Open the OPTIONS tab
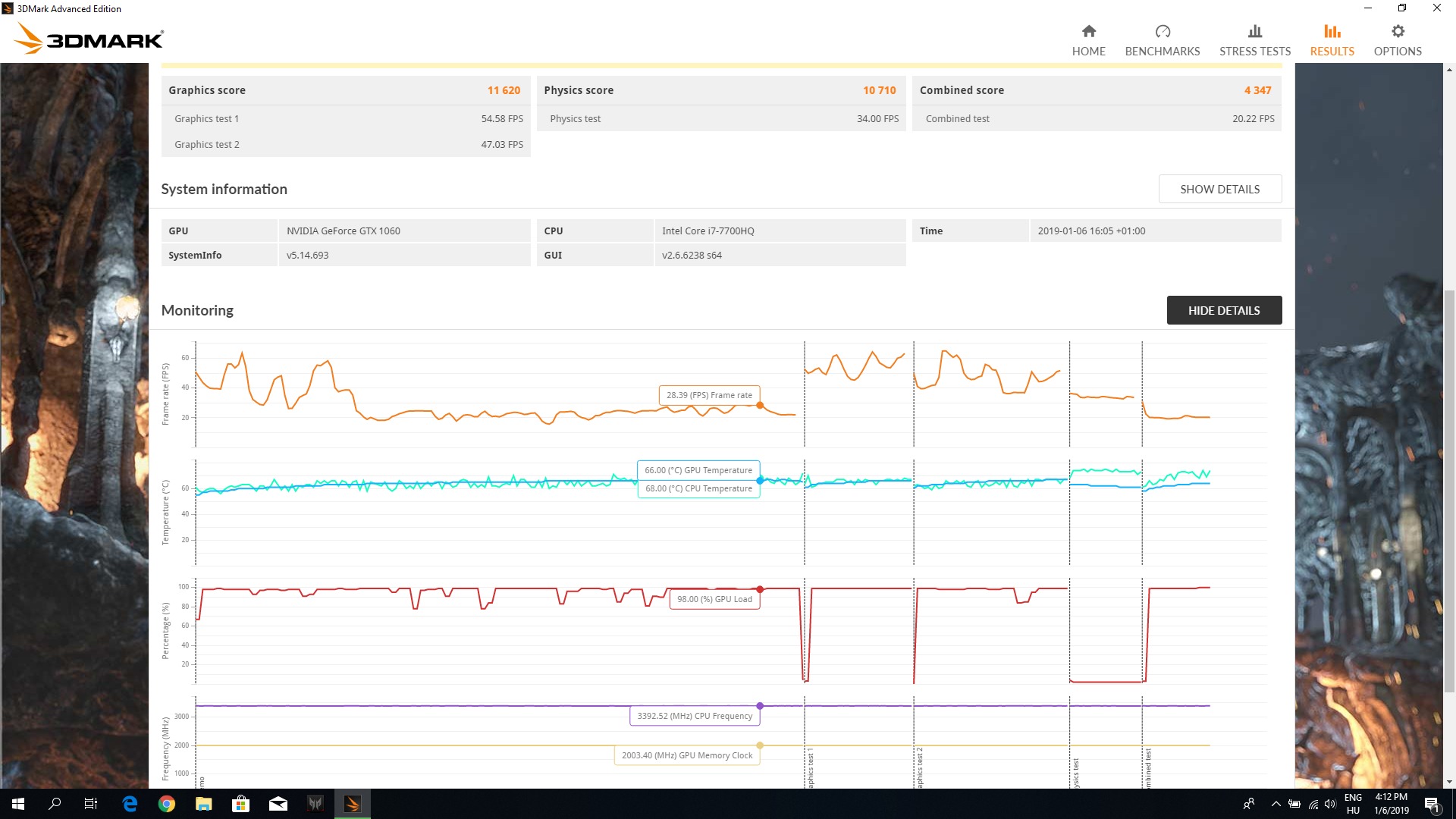The height and width of the screenshot is (819, 1456). [x=1397, y=40]
